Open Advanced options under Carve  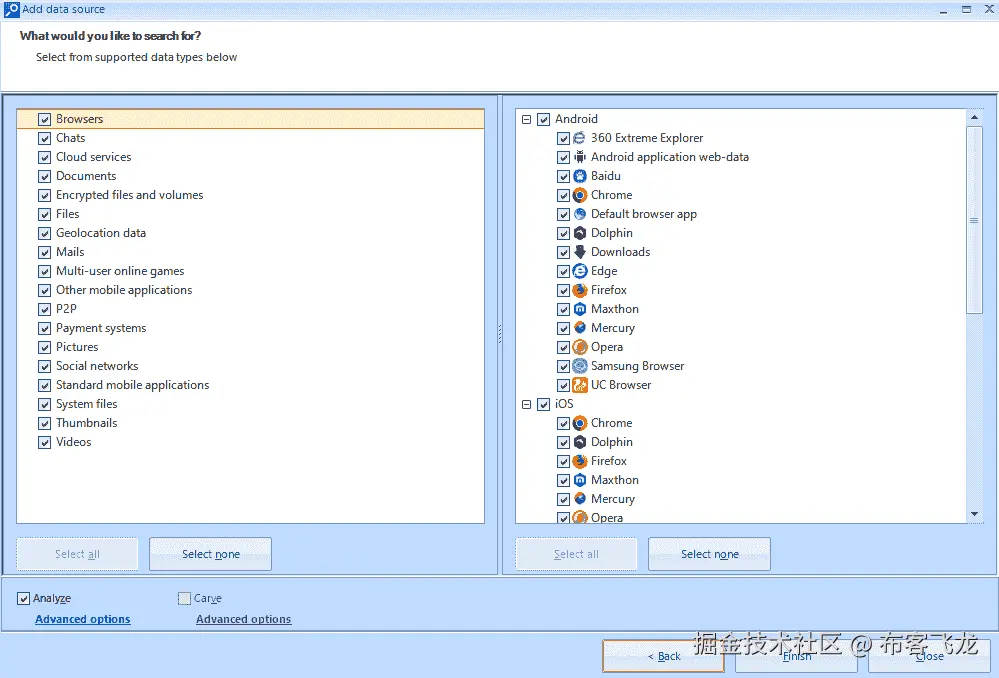(x=243, y=619)
